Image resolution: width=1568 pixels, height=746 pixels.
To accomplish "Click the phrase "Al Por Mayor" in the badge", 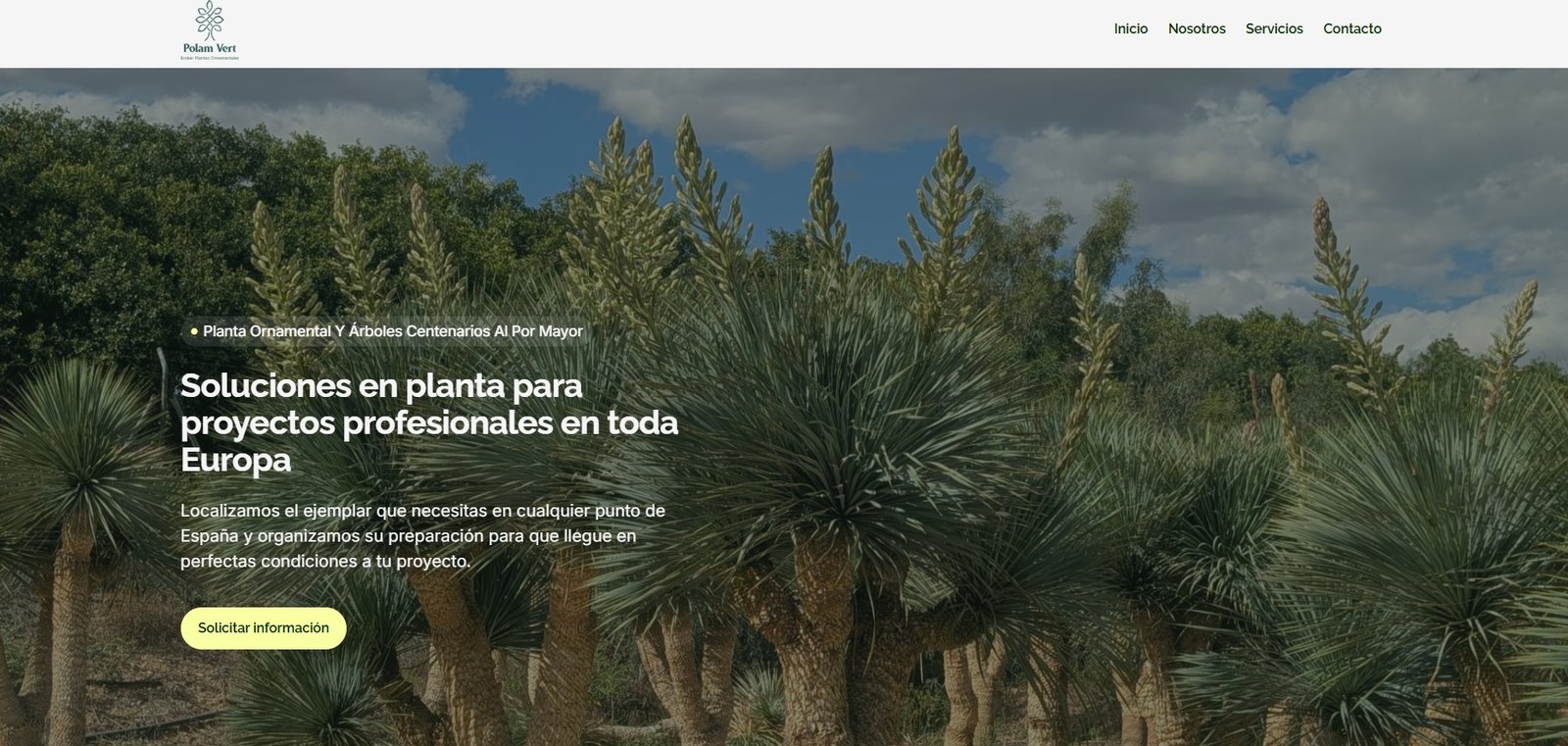I will click(538, 331).
